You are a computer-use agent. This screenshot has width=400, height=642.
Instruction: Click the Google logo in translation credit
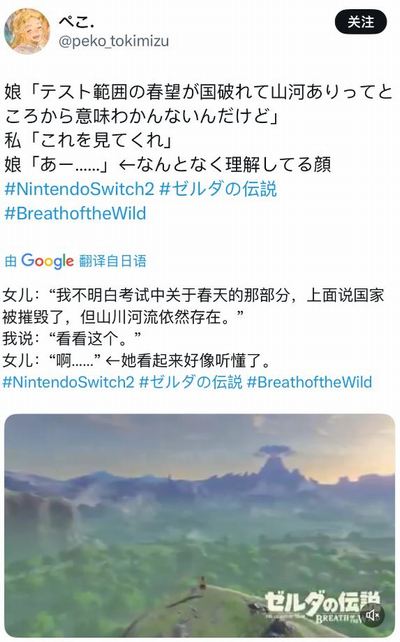click(47, 262)
